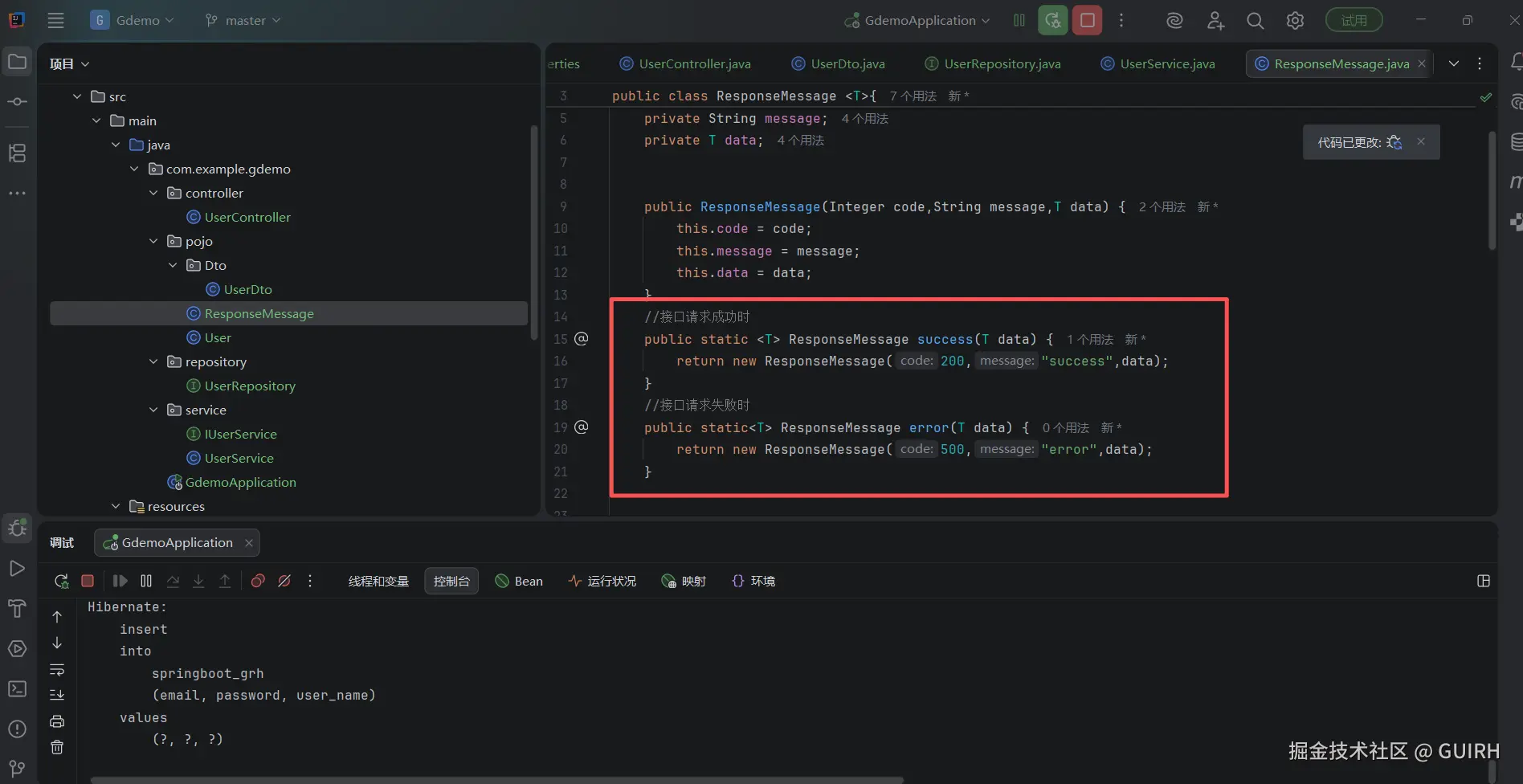Click the gutter icon on line 19
Image resolution: width=1523 pixels, height=784 pixels.
tap(582, 427)
